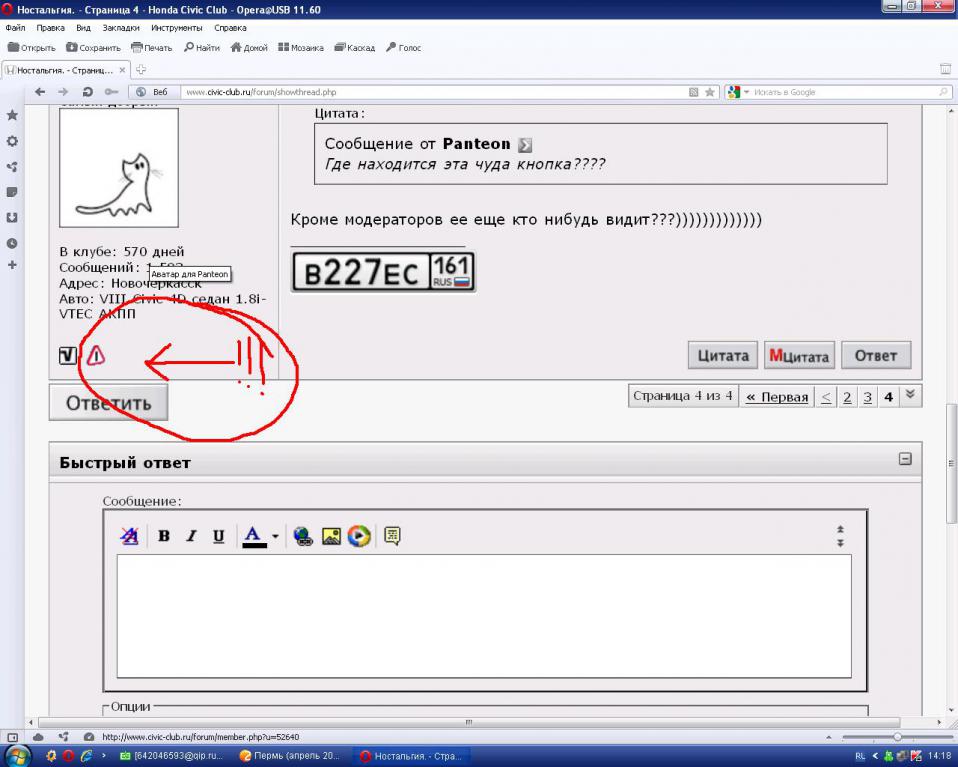Screen dimensions: 958x767
Task: Open the Opera bookmarks star panel
Action: [12, 116]
